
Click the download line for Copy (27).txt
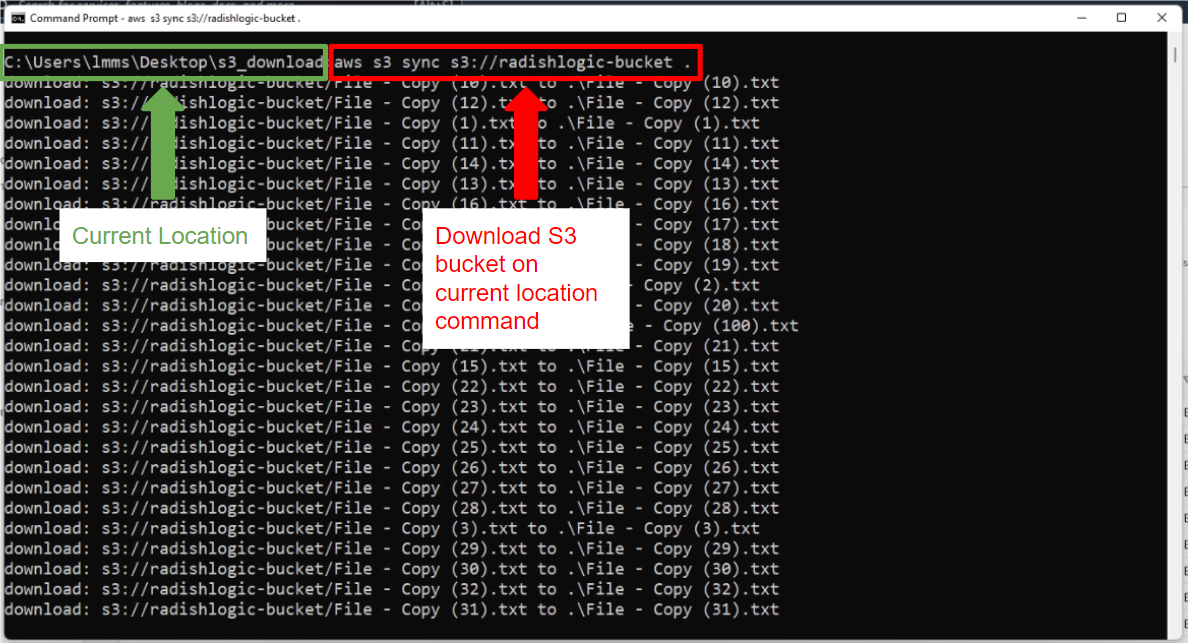click(x=392, y=488)
